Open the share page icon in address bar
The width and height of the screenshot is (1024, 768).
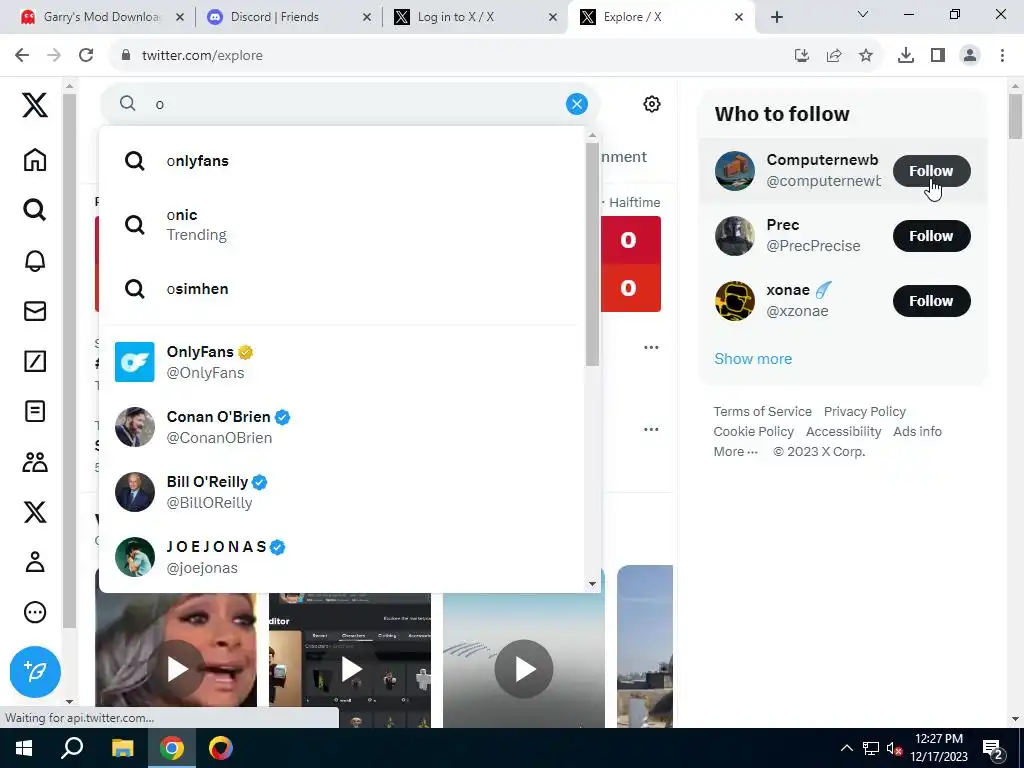(834, 56)
